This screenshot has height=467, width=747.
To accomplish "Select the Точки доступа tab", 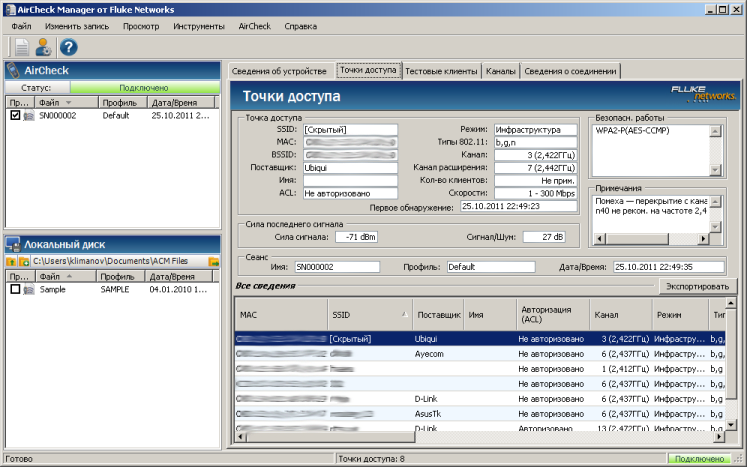I will point(368,70).
